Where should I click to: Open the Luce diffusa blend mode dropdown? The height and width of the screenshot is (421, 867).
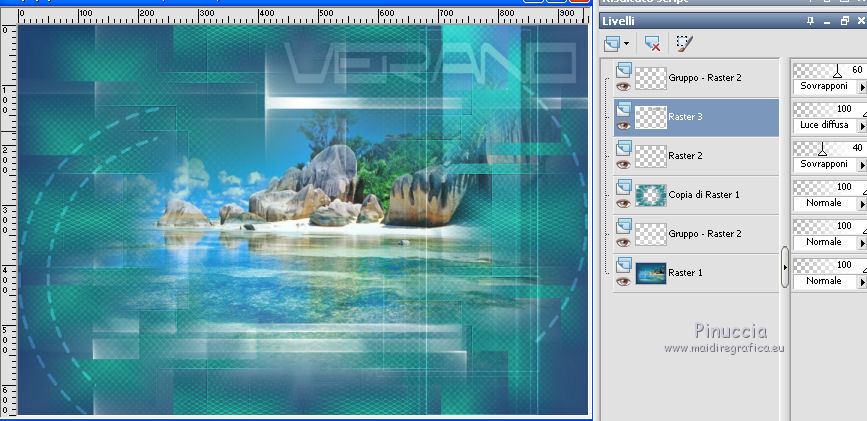(862, 126)
